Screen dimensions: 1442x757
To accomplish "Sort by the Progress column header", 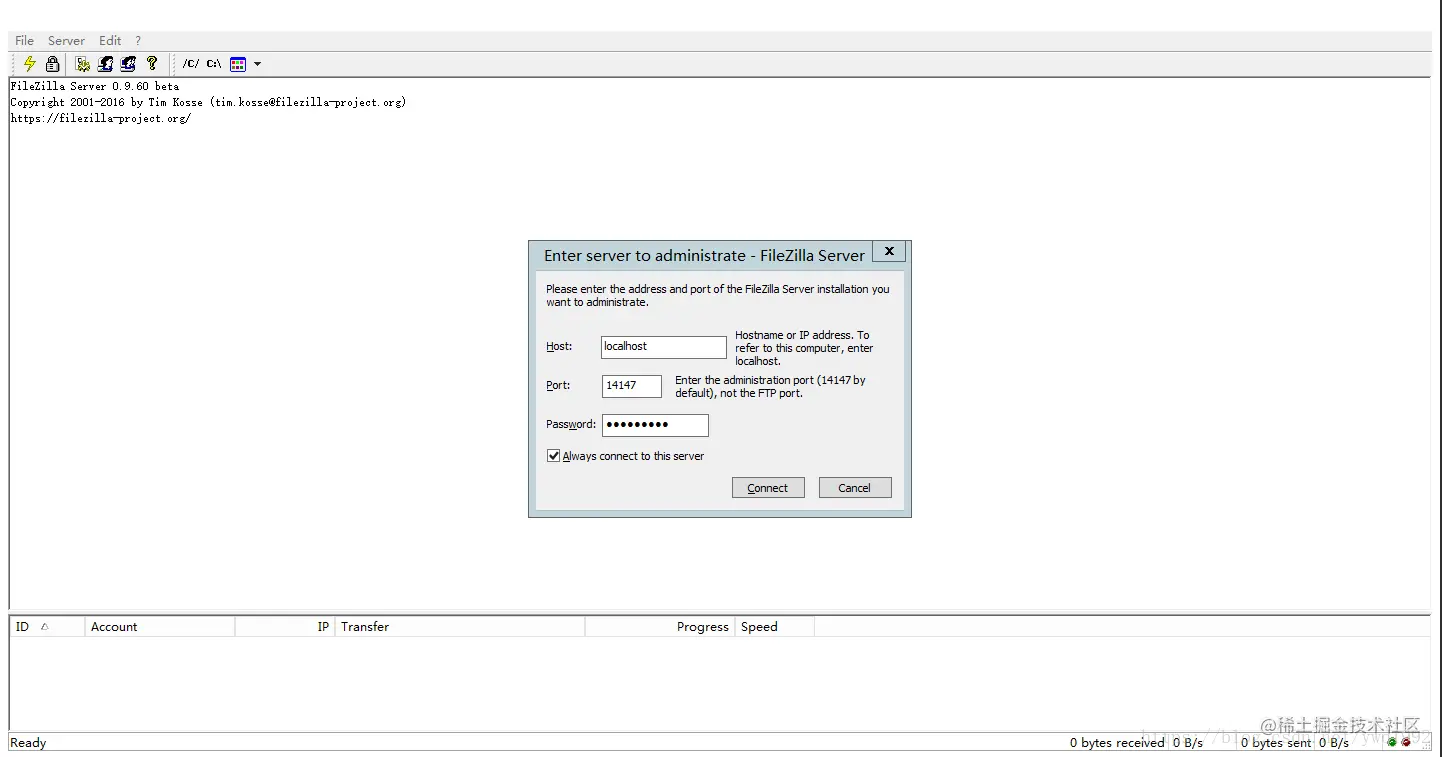I will pyautogui.click(x=660, y=627).
